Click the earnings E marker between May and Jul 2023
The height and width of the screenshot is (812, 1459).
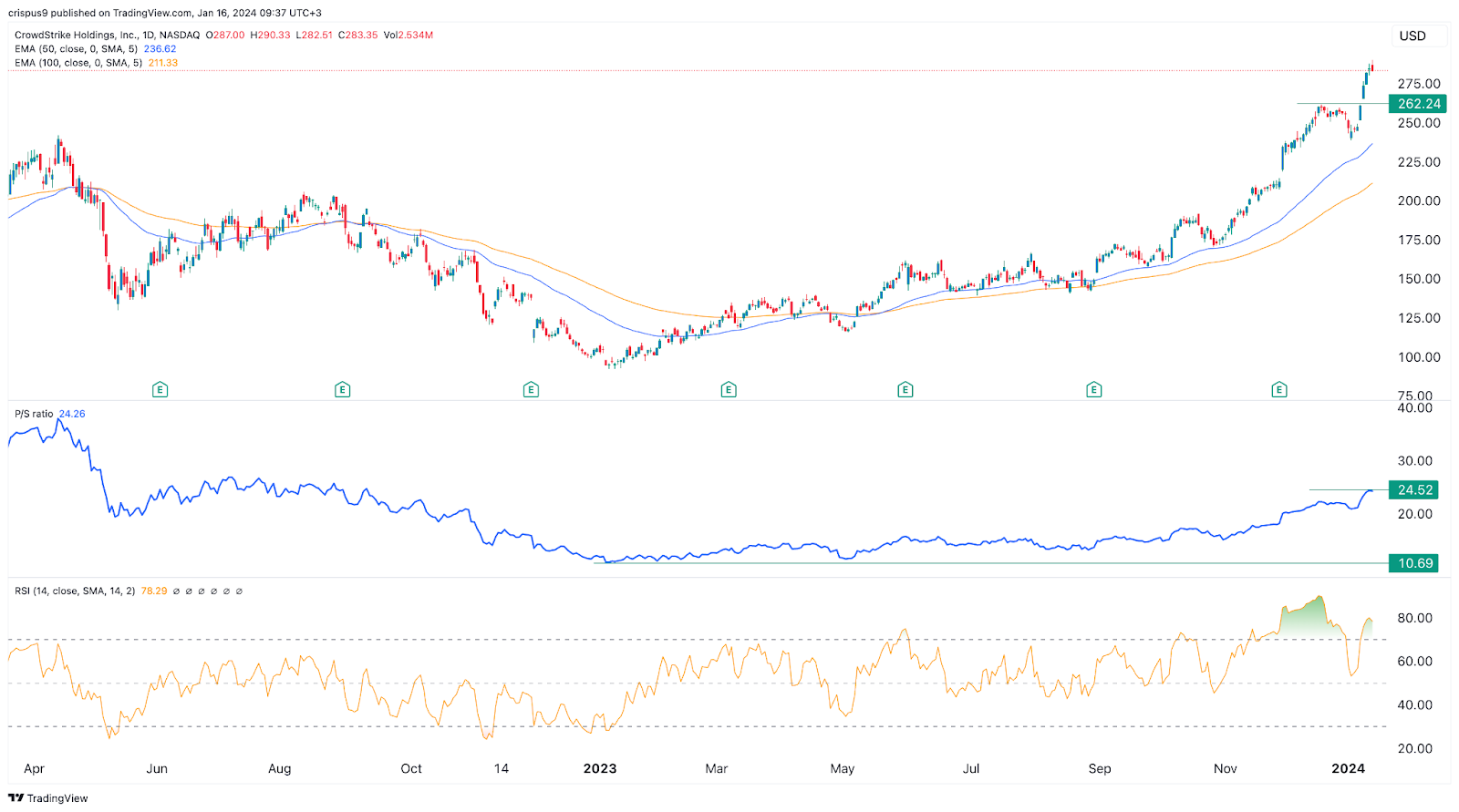tap(905, 390)
